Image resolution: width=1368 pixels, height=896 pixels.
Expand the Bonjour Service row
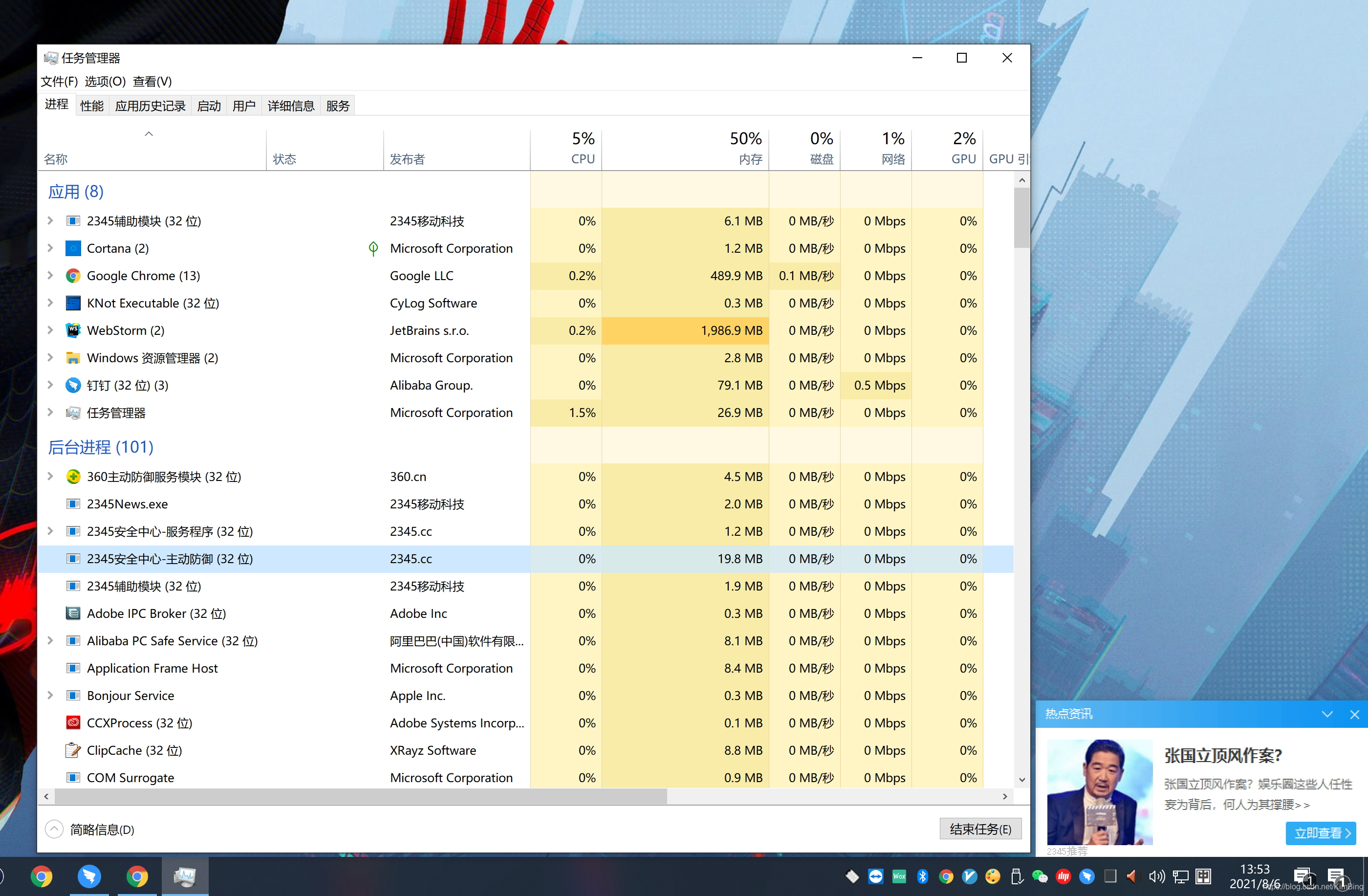point(50,696)
